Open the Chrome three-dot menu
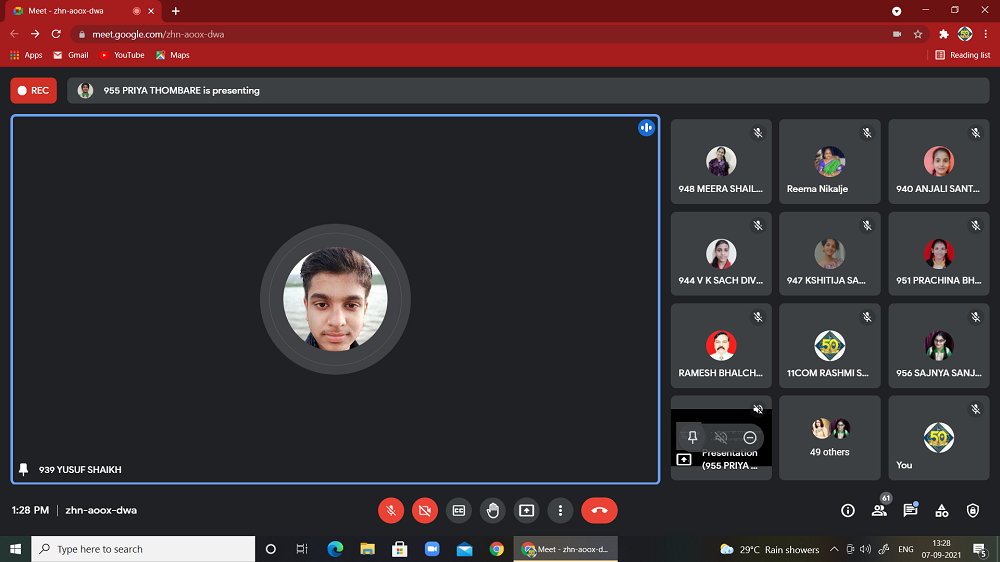This screenshot has height=562, width=1000. (x=986, y=34)
